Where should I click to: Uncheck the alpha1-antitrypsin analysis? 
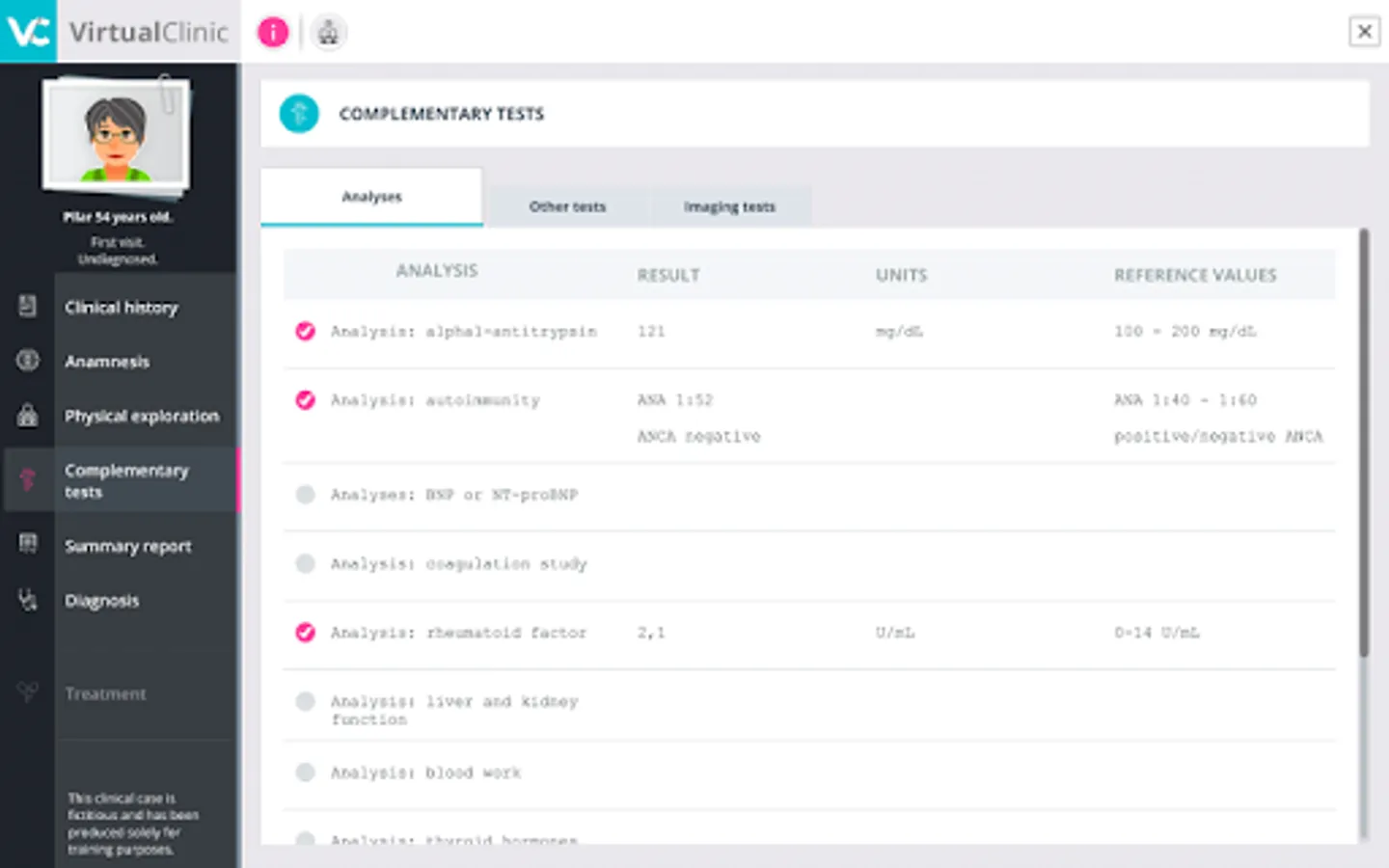click(x=305, y=332)
